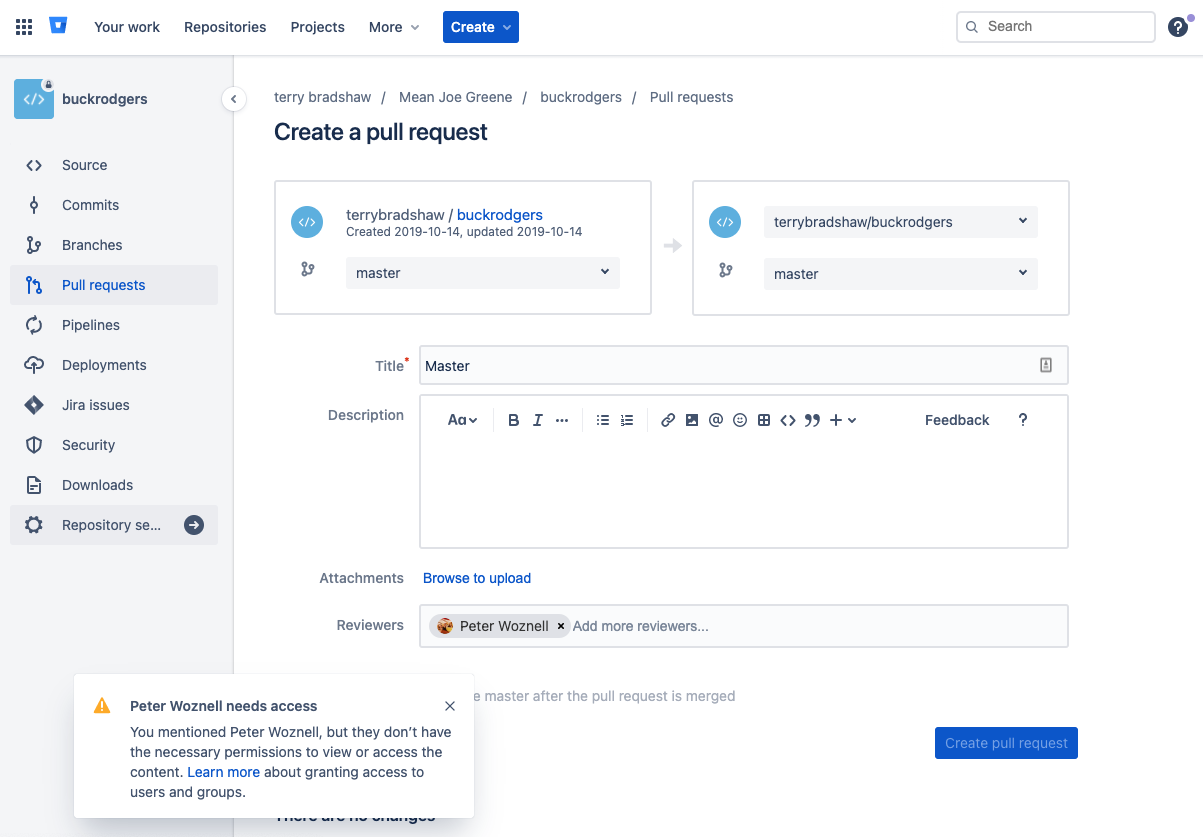Click the Pipelines circular arrows icon

pyautogui.click(x=34, y=325)
